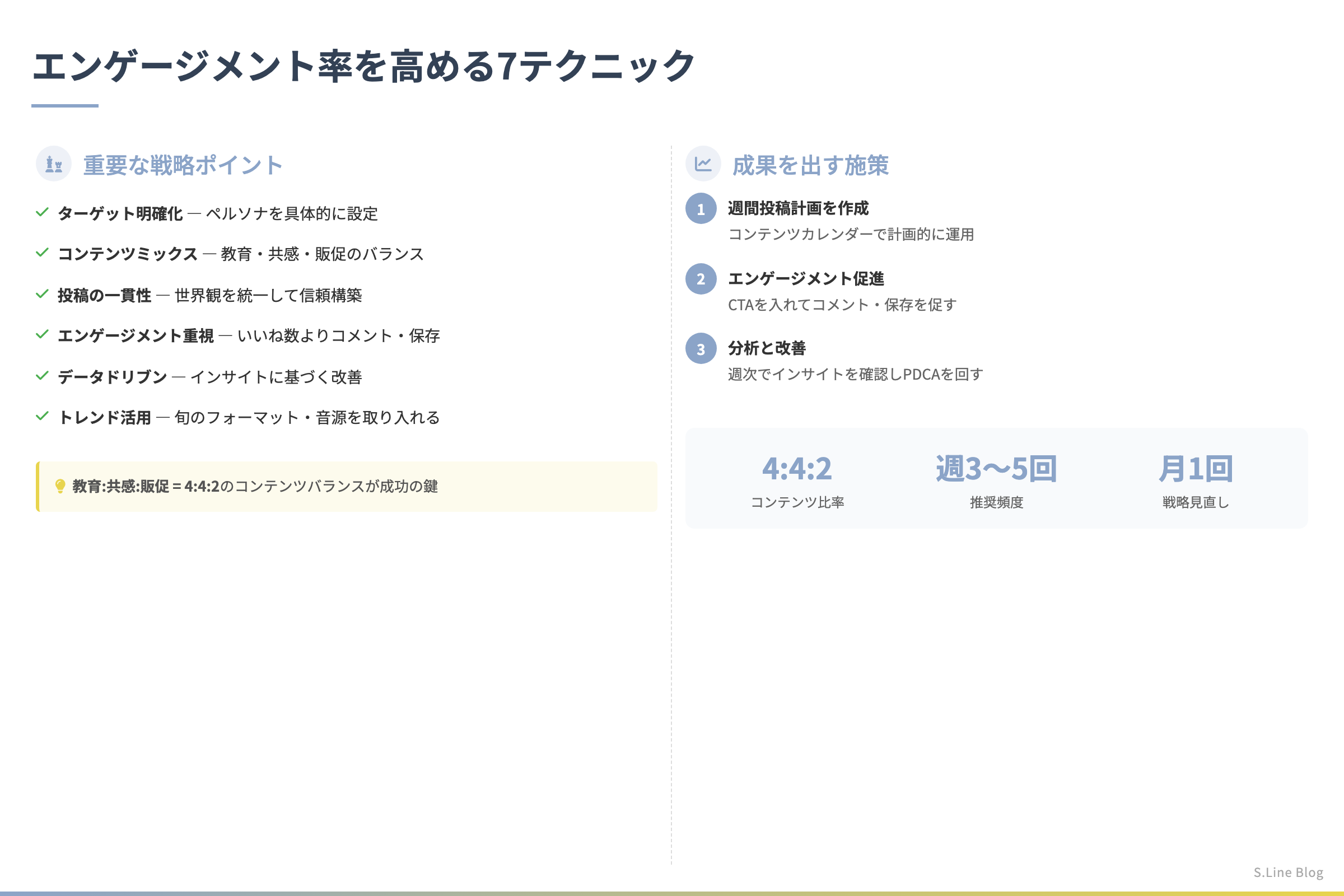This screenshot has width=1344, height=896.
Task: Select the slide title エンゲージメント率を高める7テクニック
Action: click(364, 66)
